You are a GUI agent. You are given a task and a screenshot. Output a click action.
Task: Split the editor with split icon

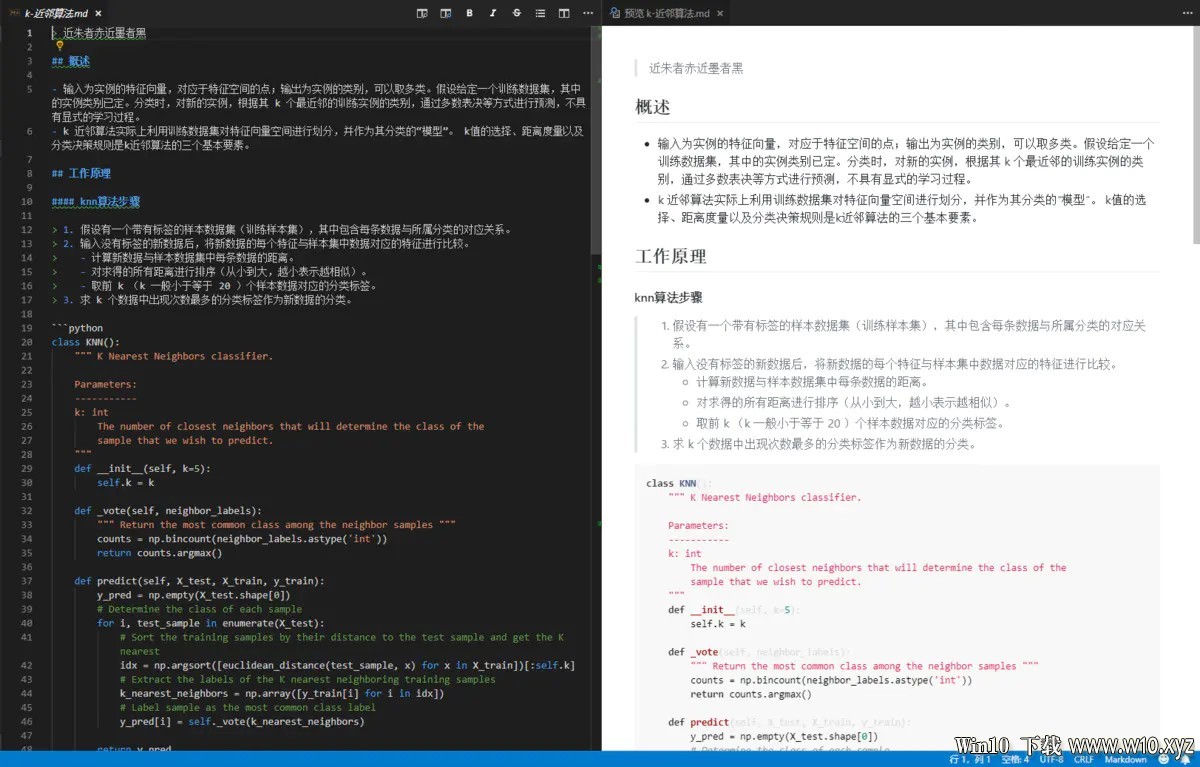point(564,13)
